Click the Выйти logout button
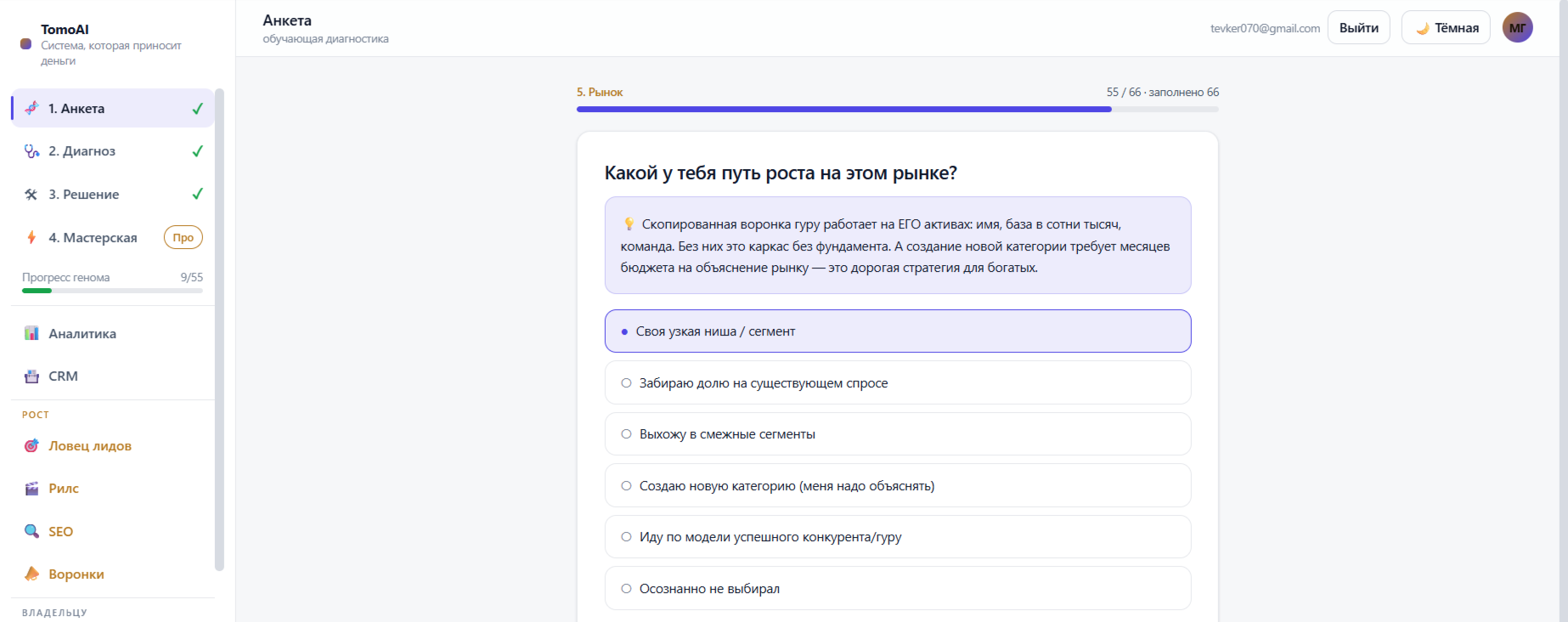Image resolution: width=1568 pixels, height=622 pixels. (1359, 28)
